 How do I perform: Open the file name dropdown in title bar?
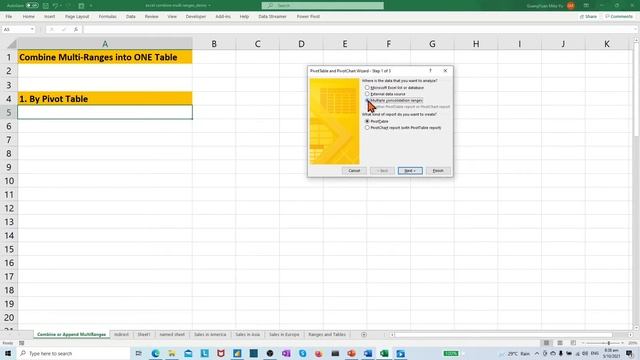(210, 6)
